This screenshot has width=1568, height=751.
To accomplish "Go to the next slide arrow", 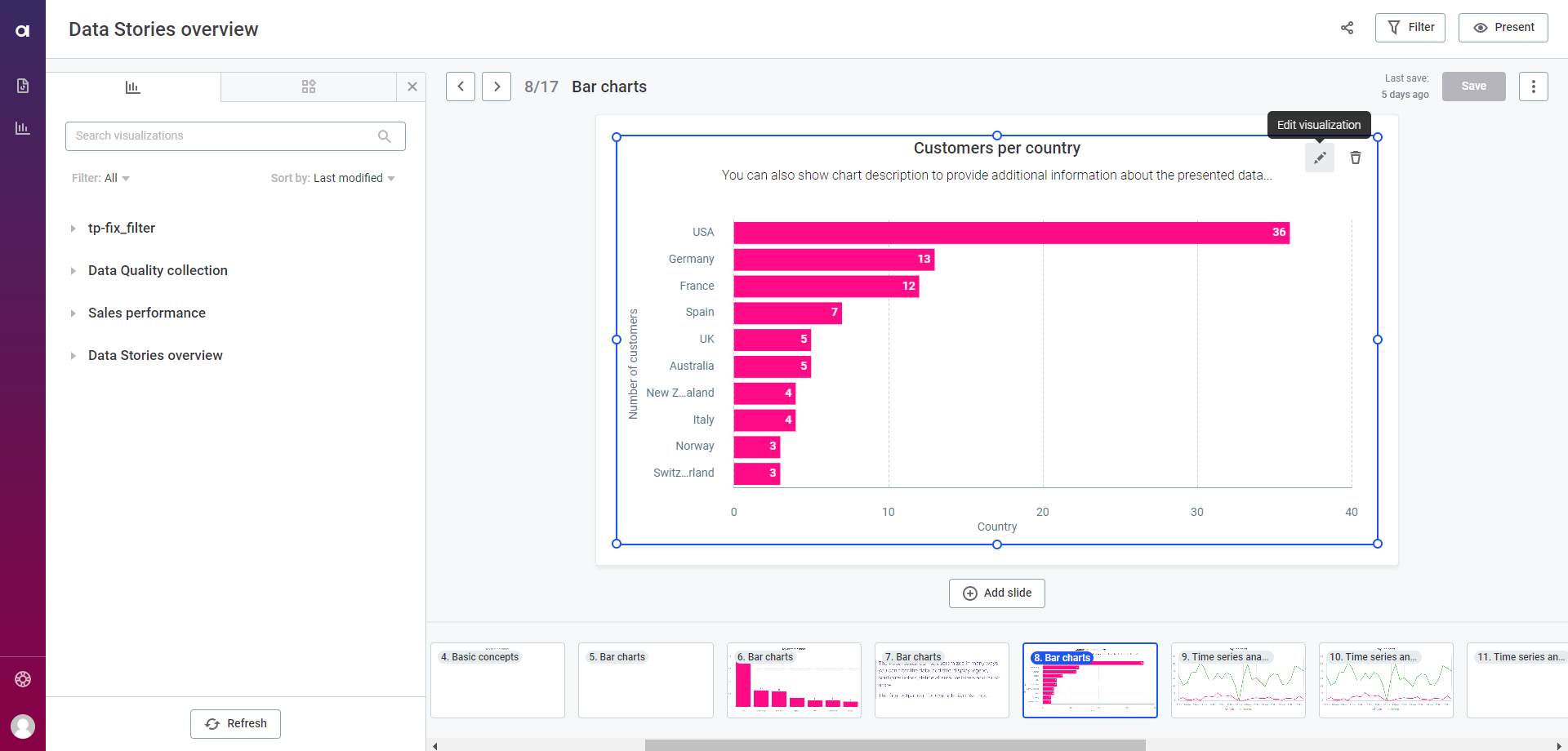I will 497,87.
